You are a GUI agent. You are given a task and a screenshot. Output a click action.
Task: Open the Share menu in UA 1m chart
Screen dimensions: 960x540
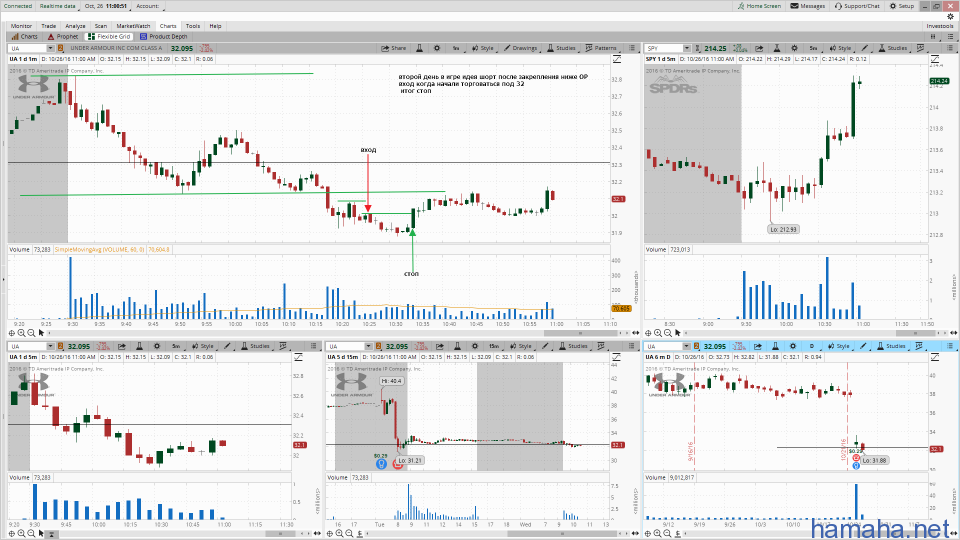click(x=394, y=48)
